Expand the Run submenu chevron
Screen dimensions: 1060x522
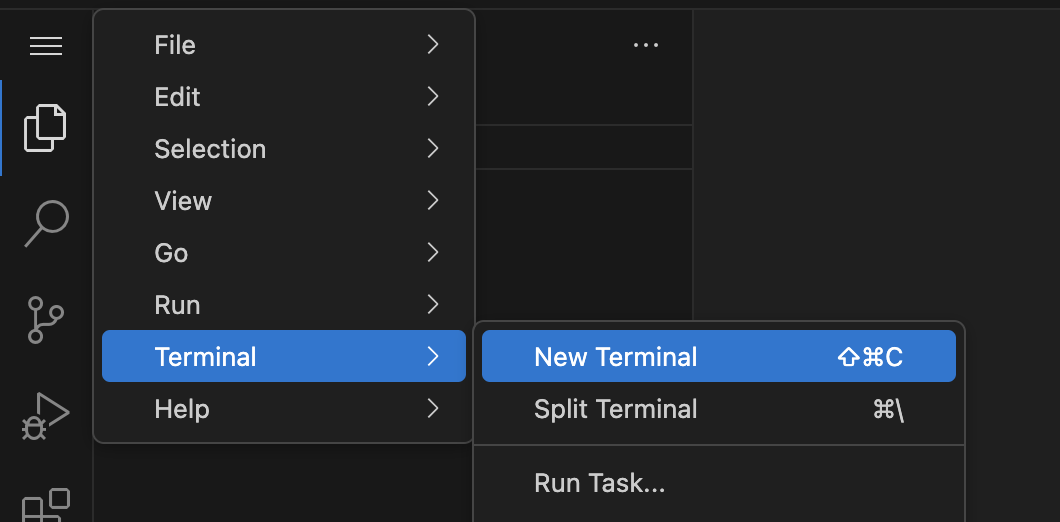tap(433, 304)
